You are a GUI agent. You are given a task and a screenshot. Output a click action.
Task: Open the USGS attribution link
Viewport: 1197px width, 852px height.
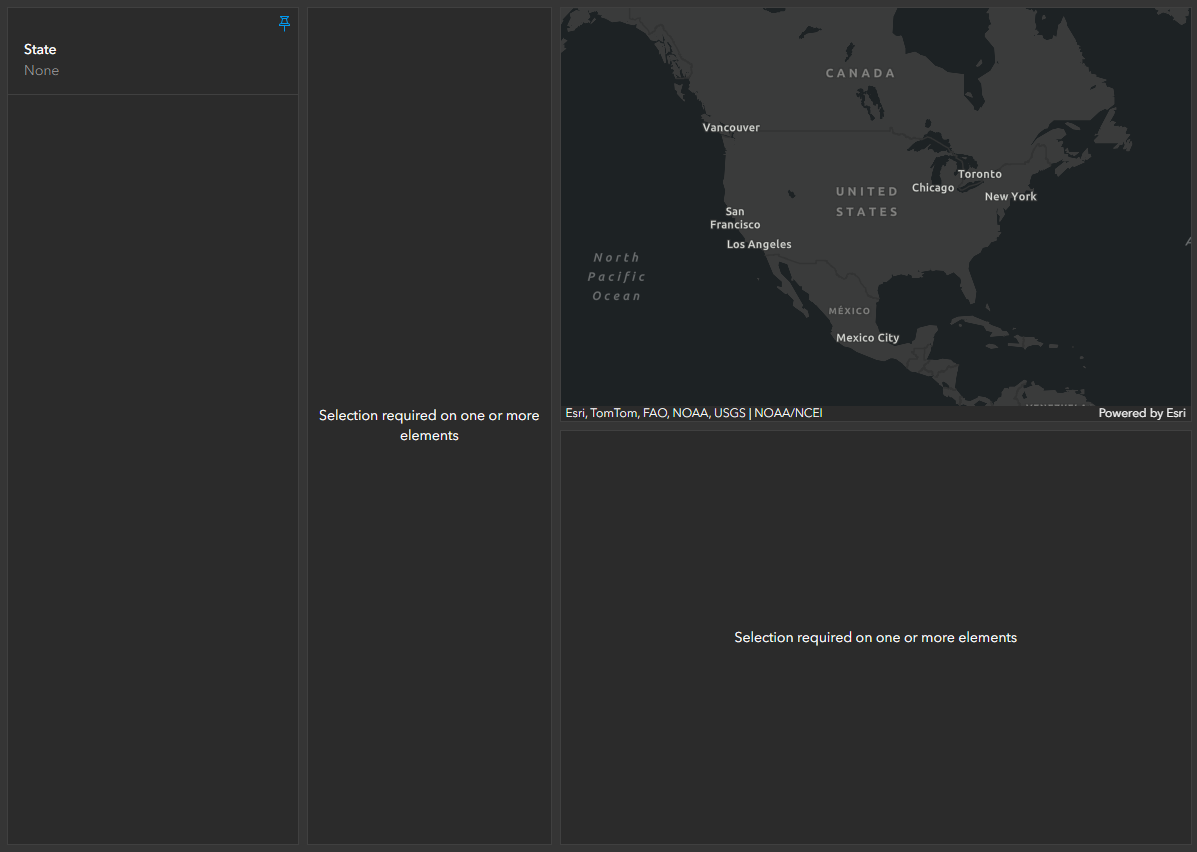tap(730, 412)
